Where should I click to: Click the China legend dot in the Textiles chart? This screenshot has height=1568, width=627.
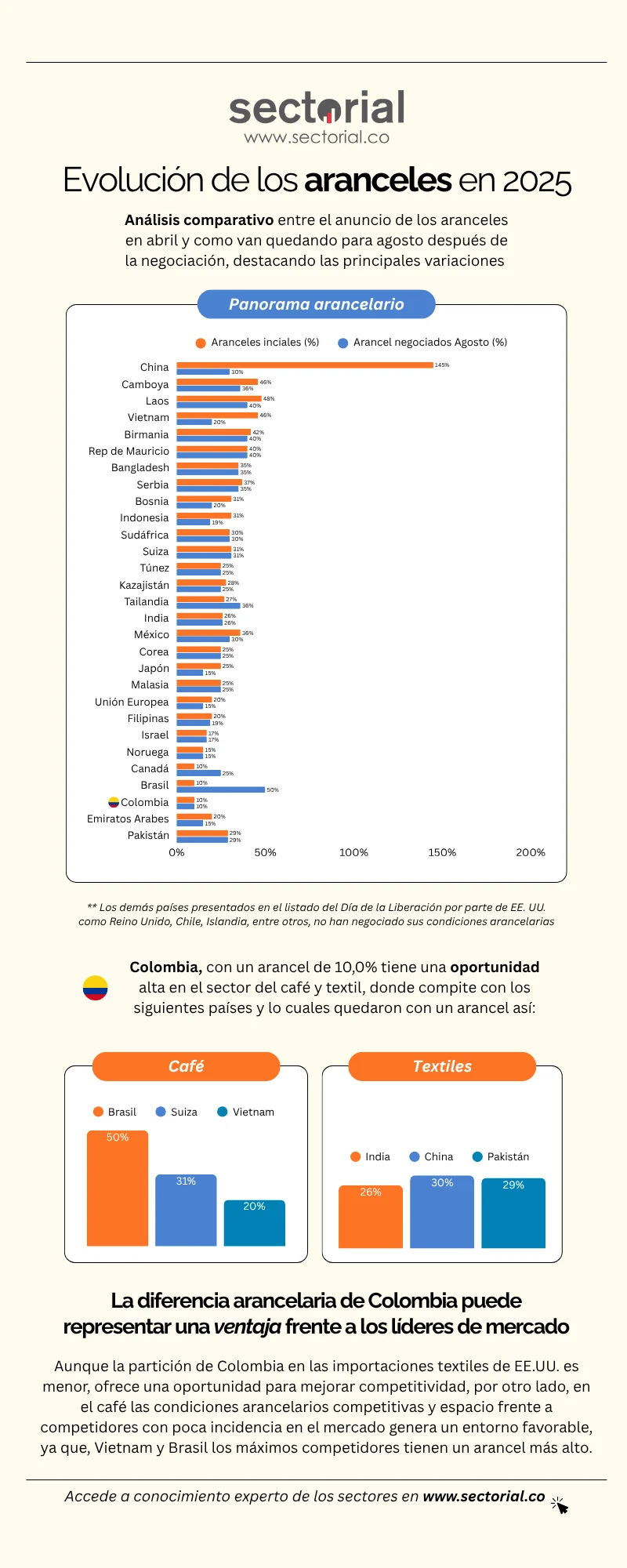point(415,1156)
